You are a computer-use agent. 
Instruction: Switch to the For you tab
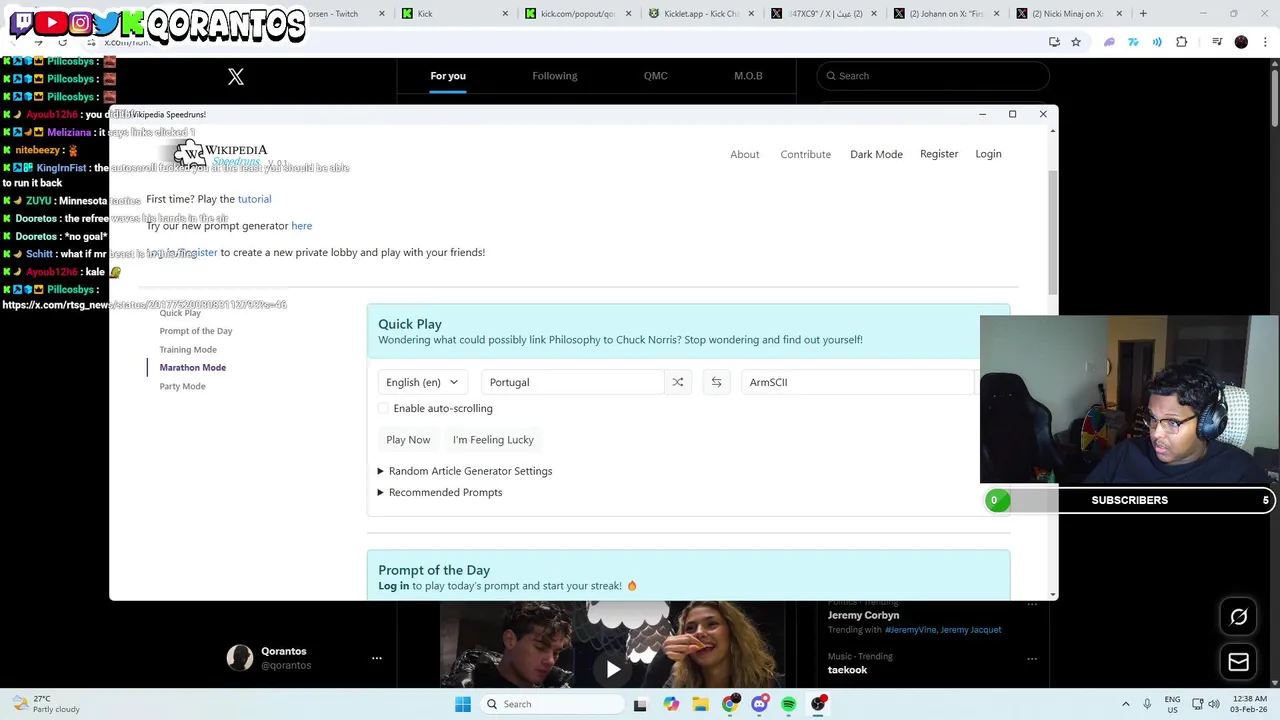448,76
